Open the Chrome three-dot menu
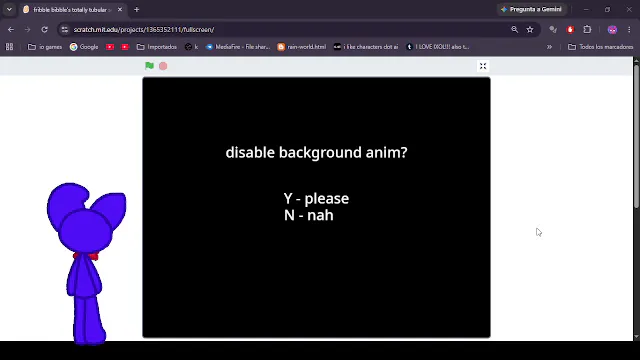 point(629,29)
